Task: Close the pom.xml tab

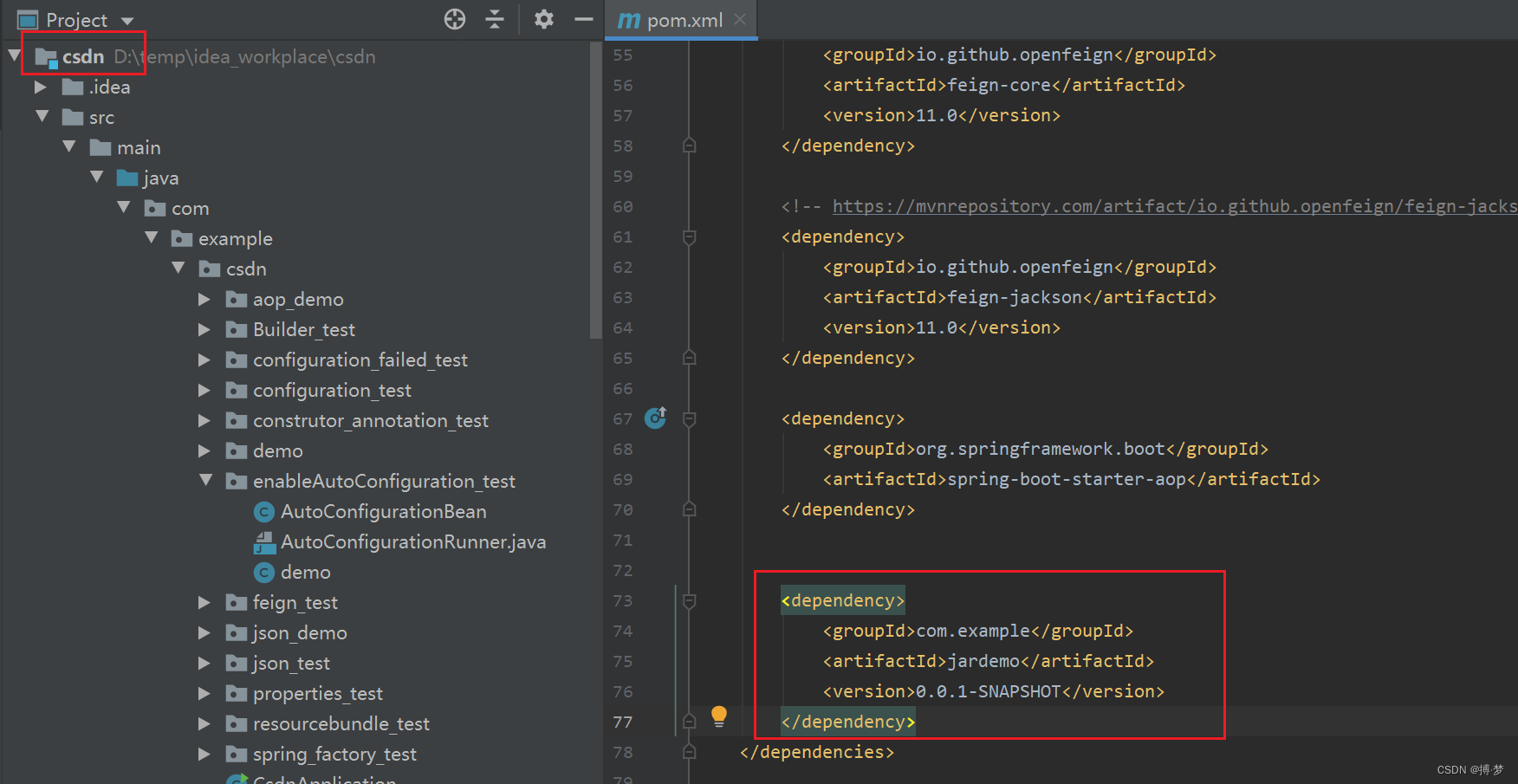Action: coord(740,19)
